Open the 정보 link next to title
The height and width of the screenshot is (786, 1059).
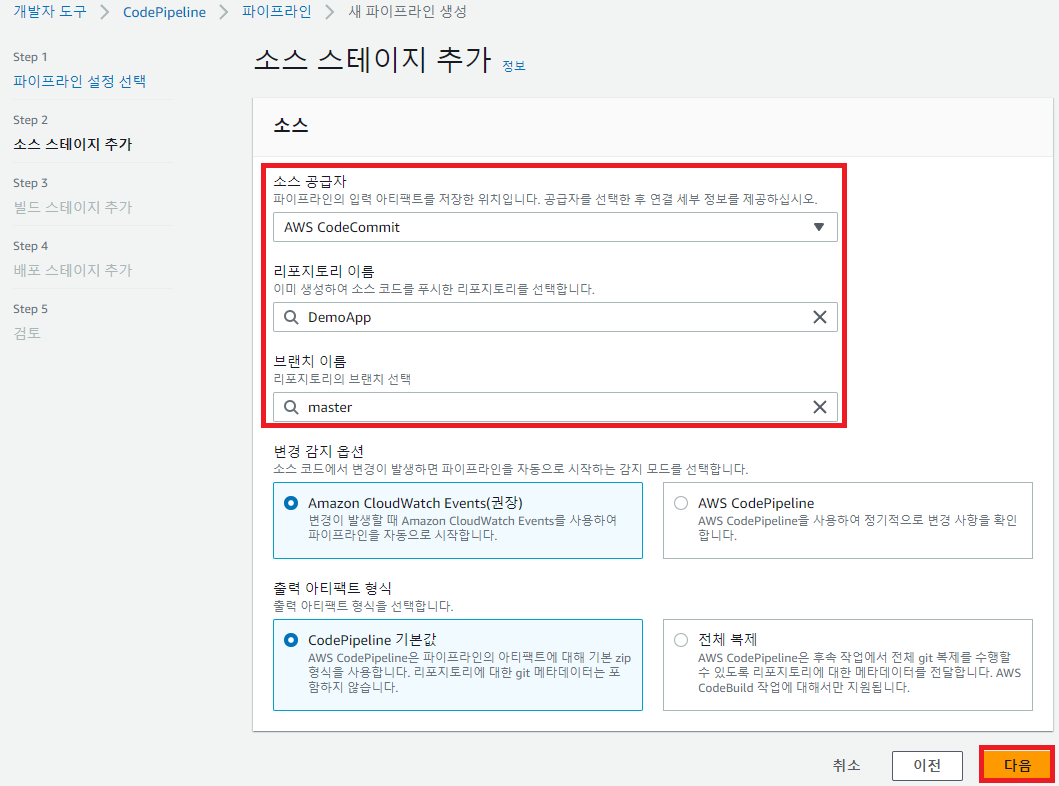point(513,66)
